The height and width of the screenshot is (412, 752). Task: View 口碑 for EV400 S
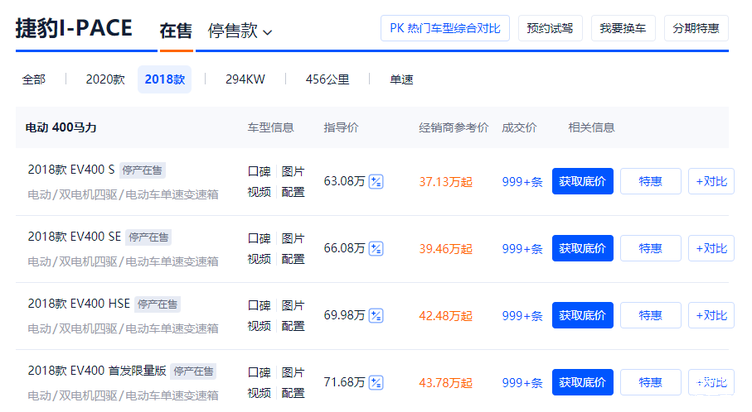pyautogui.click(x=259, y=171)
